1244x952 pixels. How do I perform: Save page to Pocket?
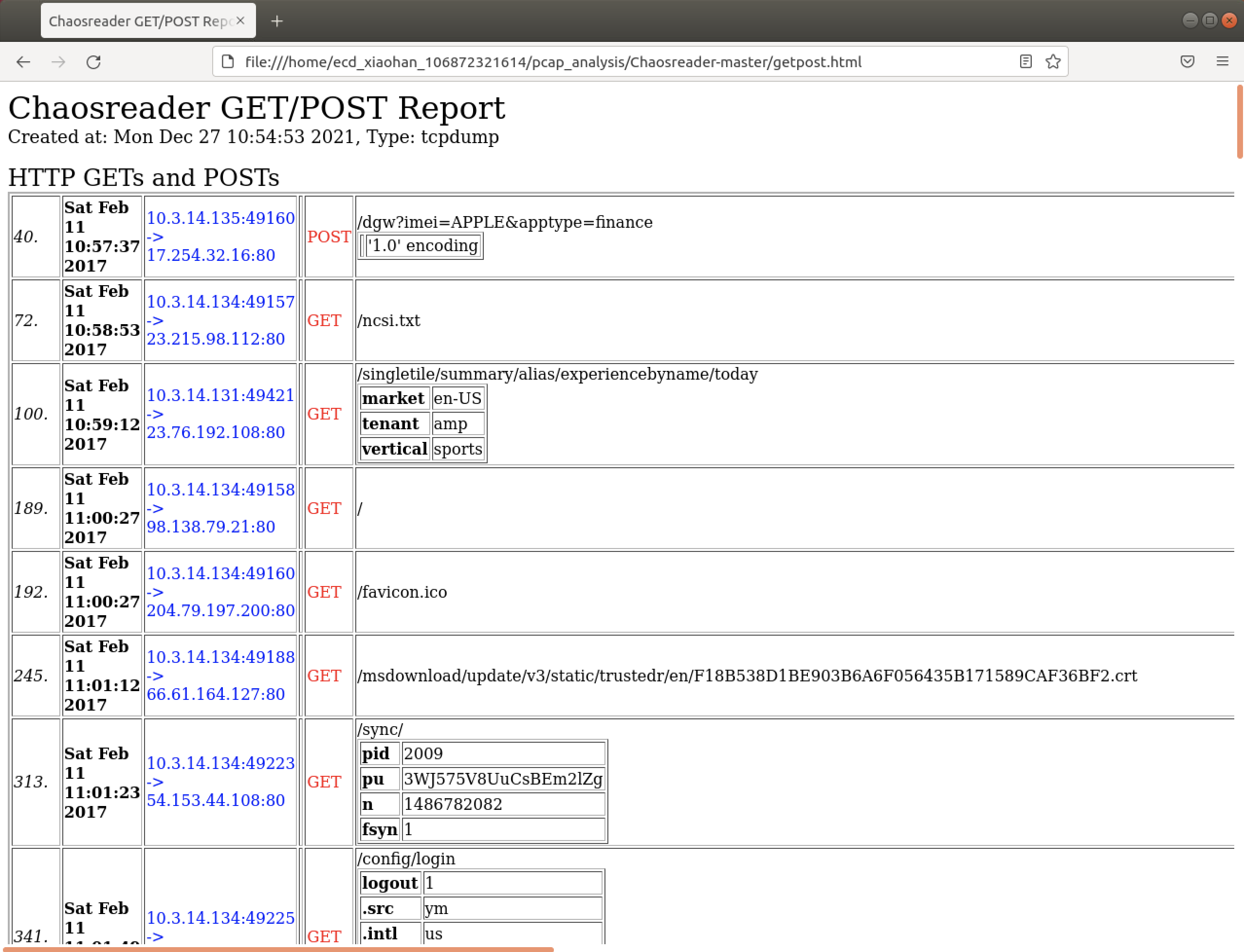tap(1188, 61)
